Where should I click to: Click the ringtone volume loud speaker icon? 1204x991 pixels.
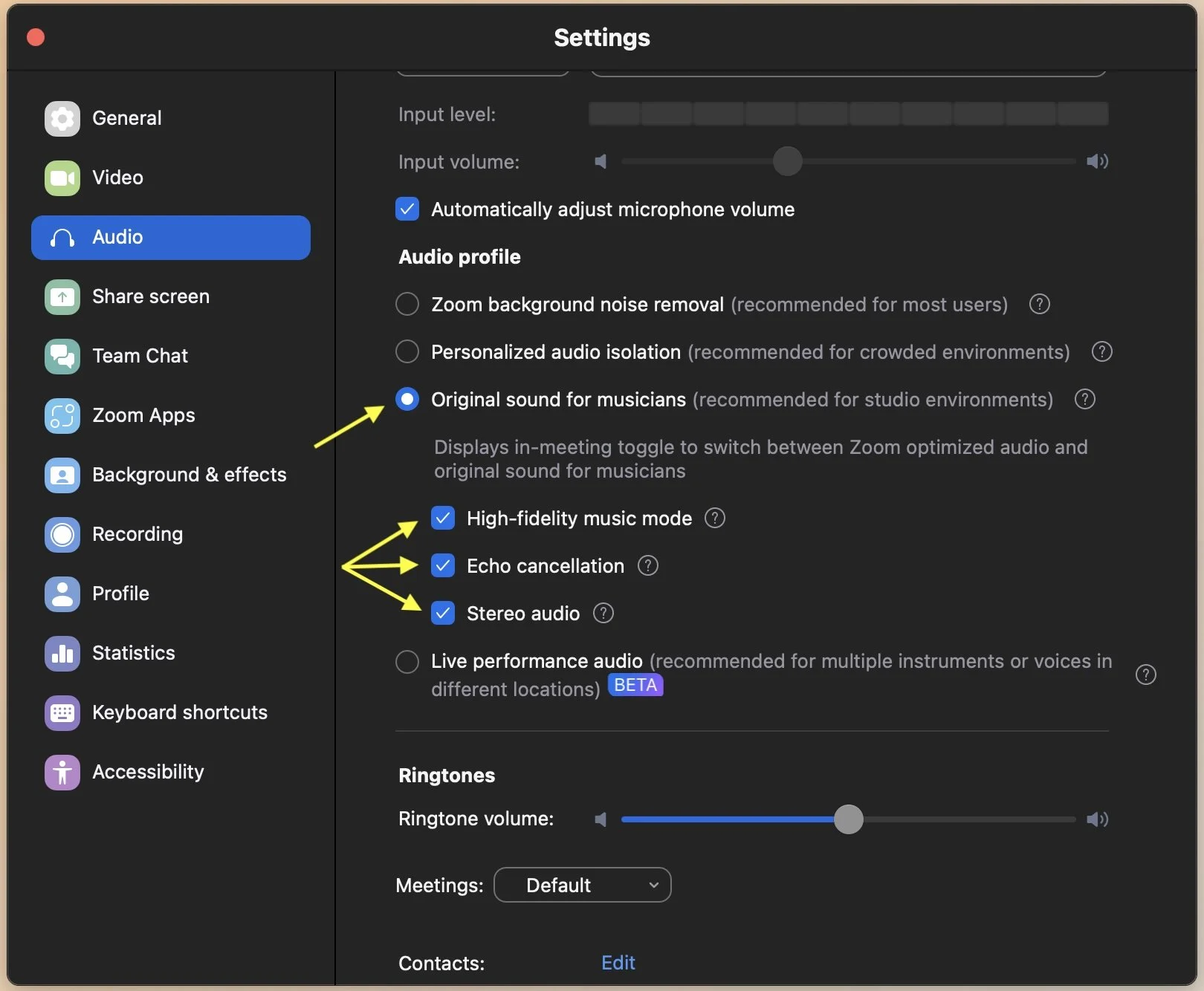pos(1097,819)
